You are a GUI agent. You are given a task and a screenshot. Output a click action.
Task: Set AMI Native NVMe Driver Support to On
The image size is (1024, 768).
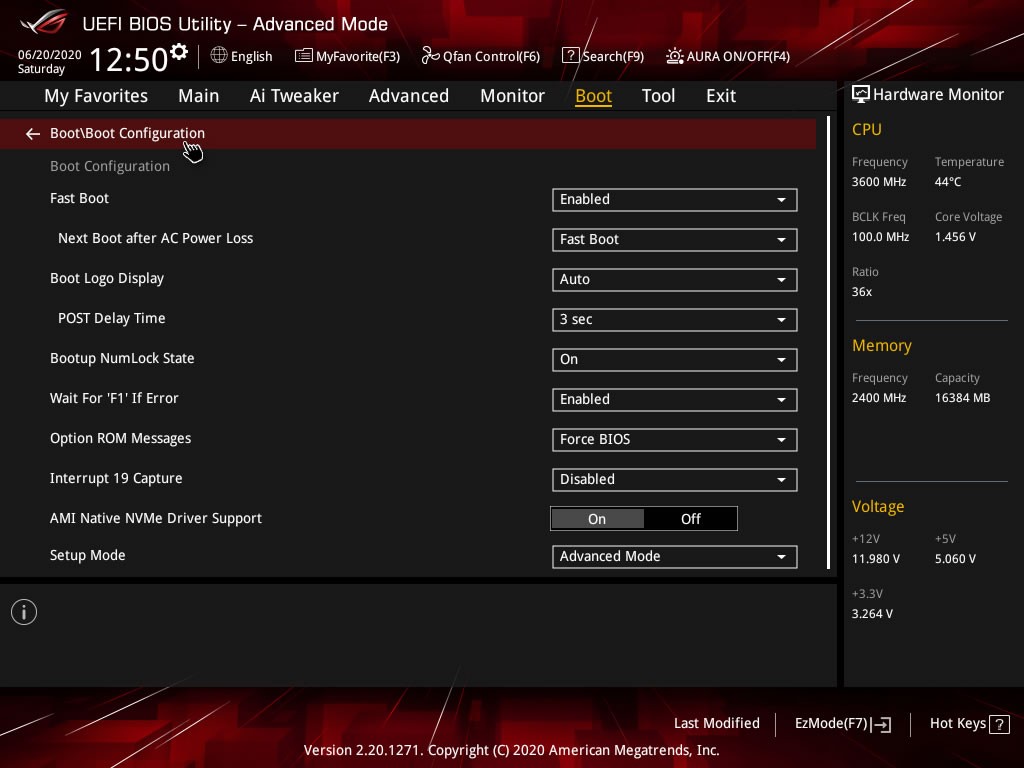coord(597,519)
